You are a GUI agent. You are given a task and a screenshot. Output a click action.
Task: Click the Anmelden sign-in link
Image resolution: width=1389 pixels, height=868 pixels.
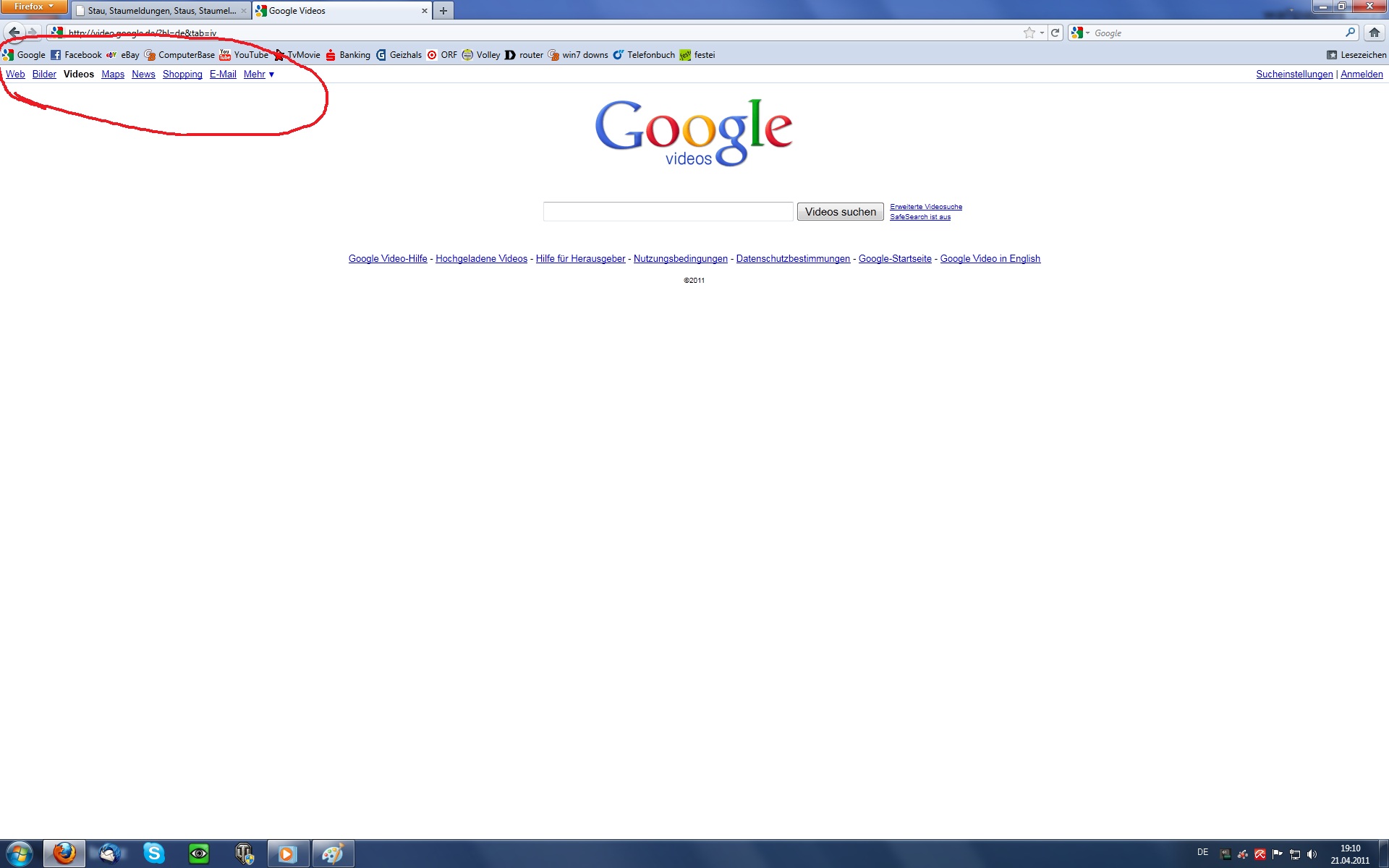pyautogui.click(x=1362, y=75)
